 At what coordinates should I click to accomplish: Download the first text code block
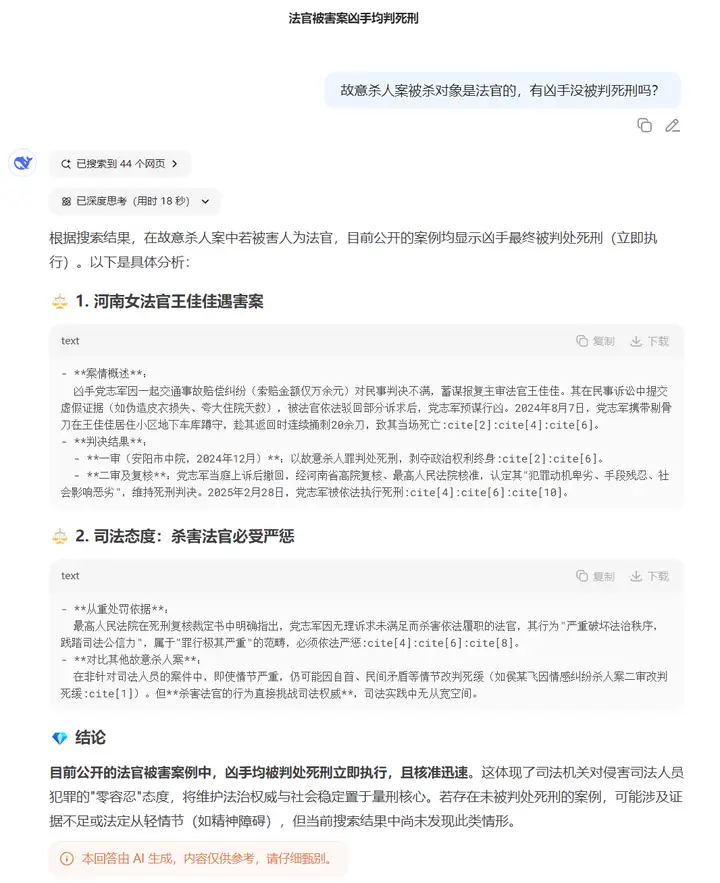click(650, 341)
